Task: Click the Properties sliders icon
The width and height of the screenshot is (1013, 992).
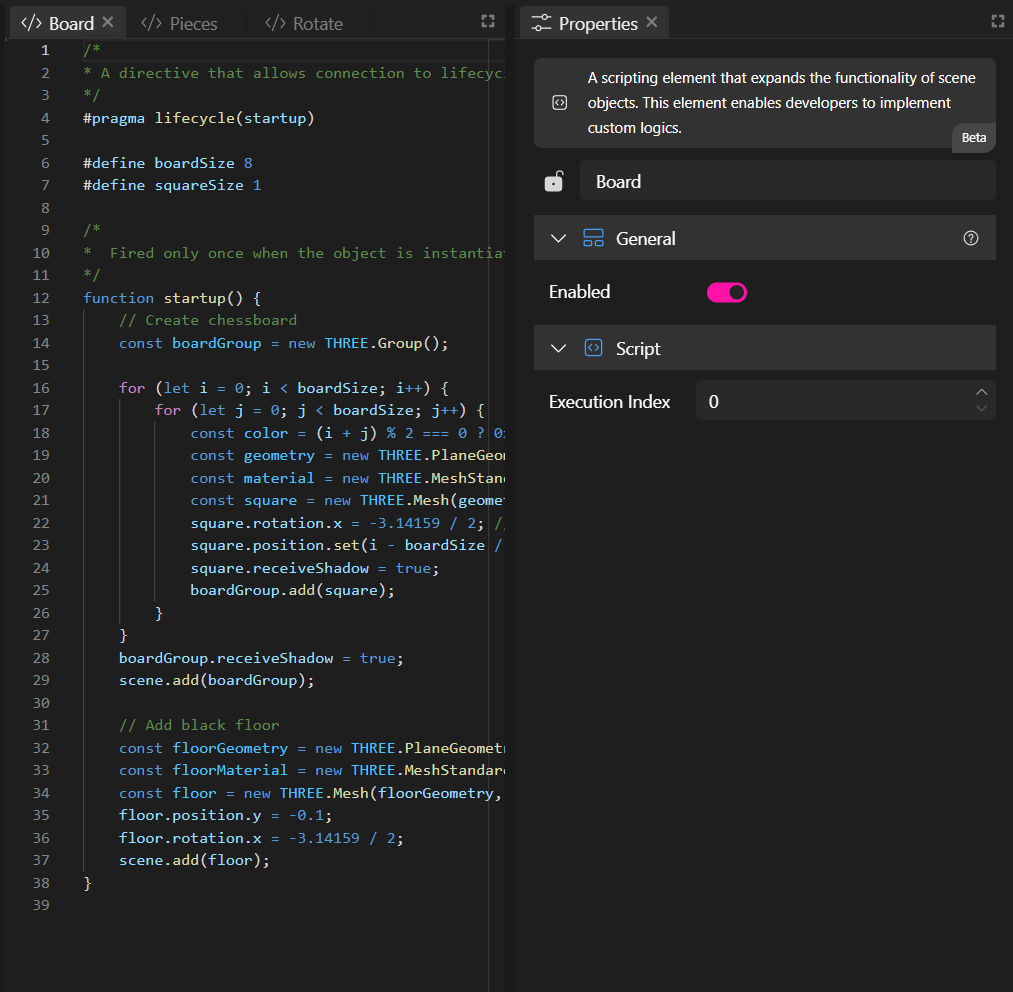Action: 541,23
